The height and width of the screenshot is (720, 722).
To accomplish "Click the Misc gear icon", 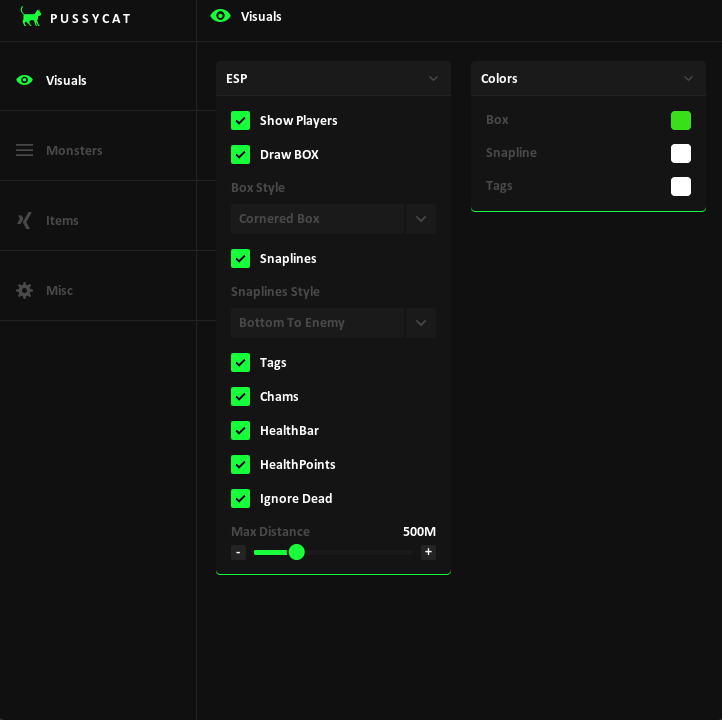I will [25, 290].
